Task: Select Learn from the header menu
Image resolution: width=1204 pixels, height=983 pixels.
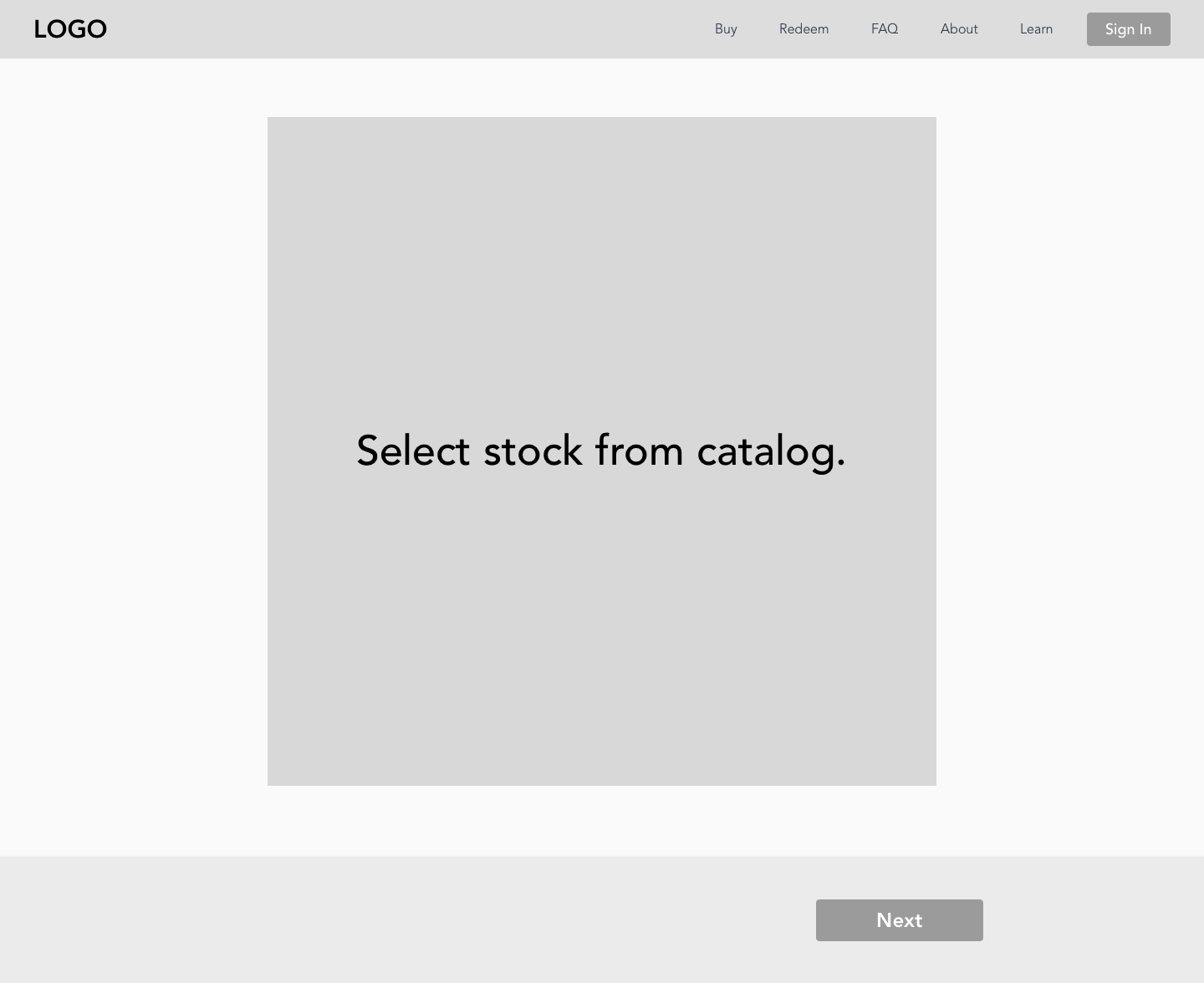Action: click(x=1036, y=29)
